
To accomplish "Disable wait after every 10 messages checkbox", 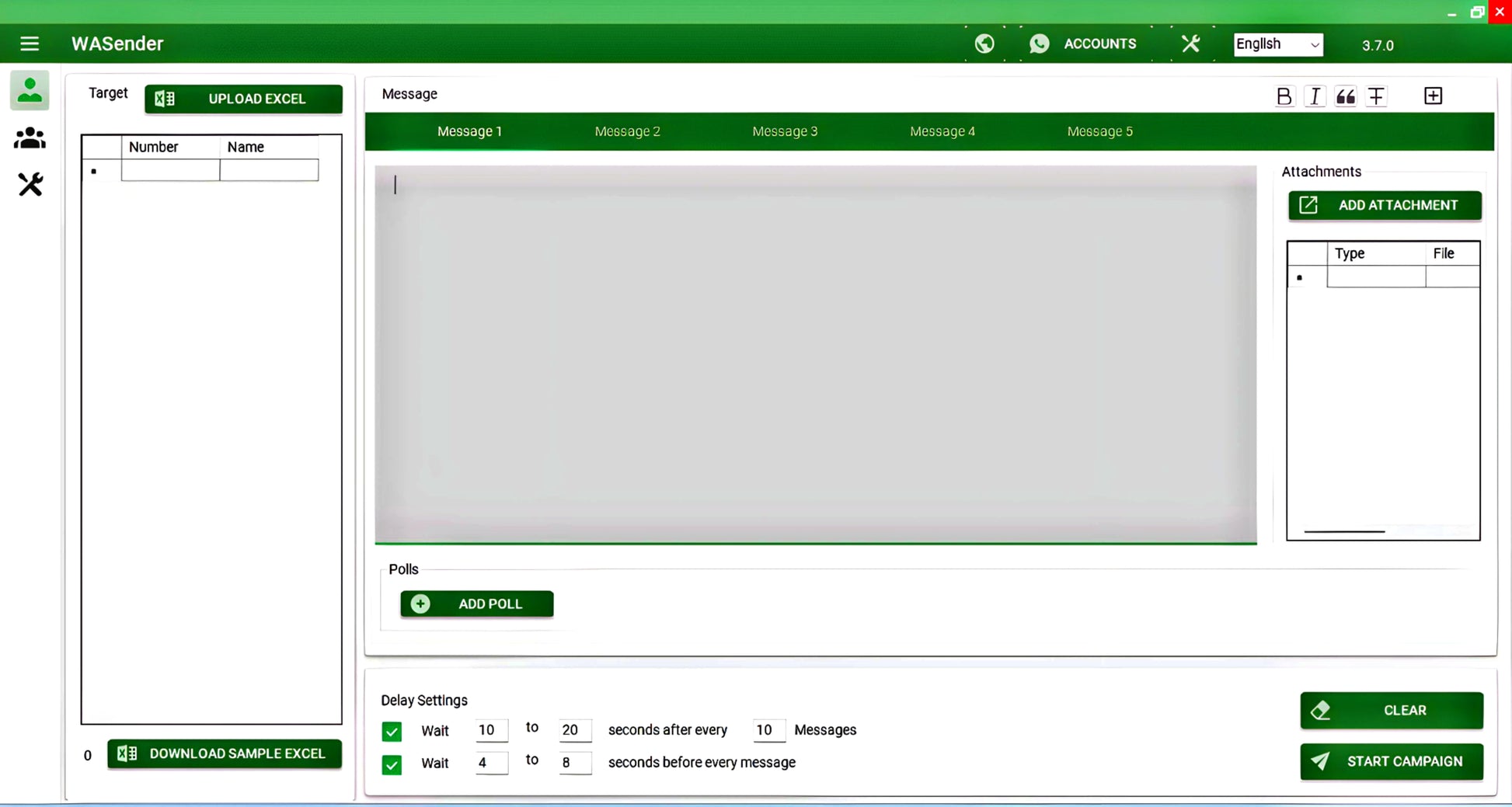I will [x=392, y=731].
